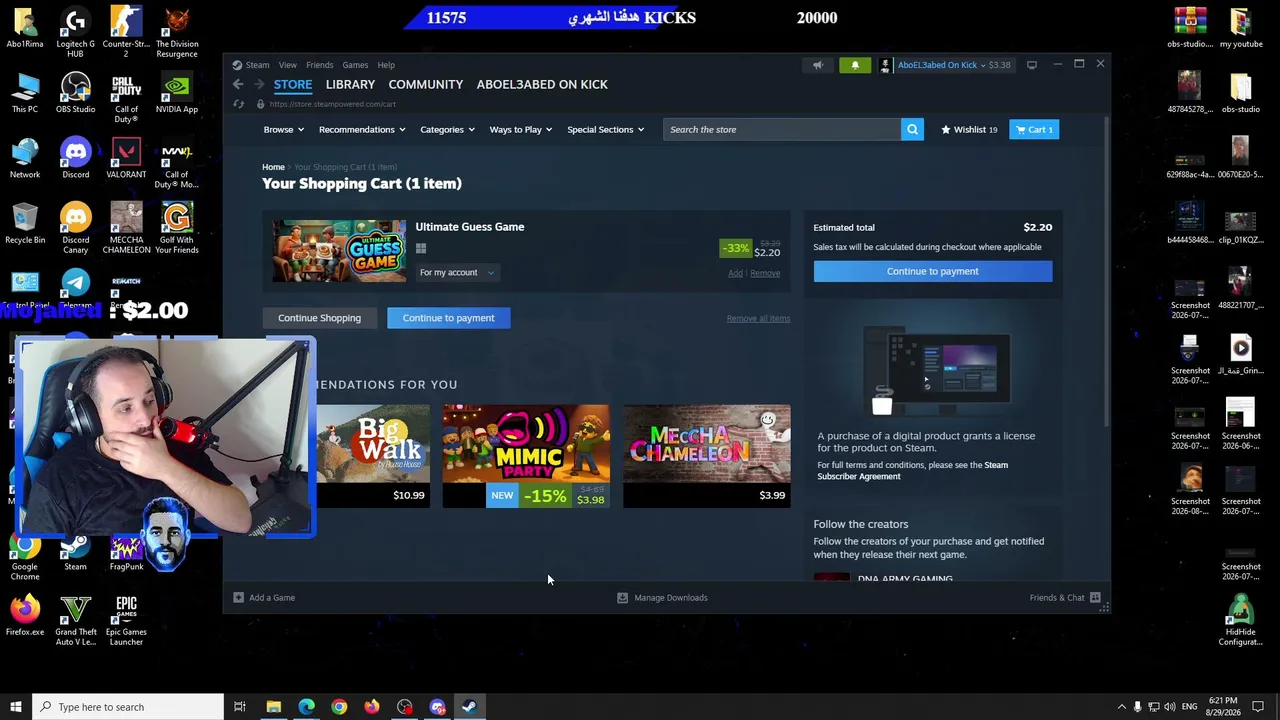Open the Meccha Chameleon recommendation
The image size is (1280, 720).
point(707,456)
